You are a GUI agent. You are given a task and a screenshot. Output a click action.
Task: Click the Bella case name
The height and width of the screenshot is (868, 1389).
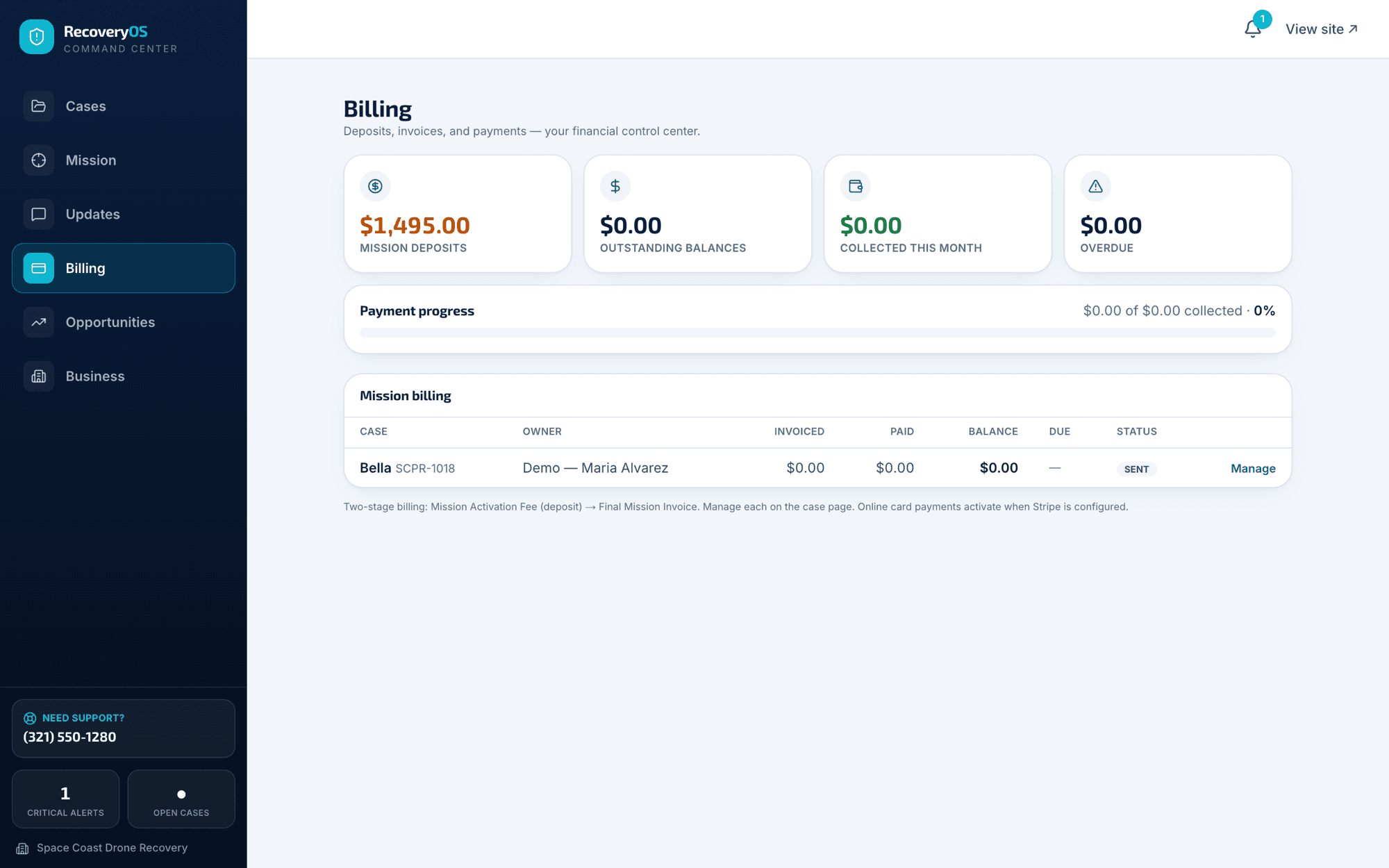coord(375,468)
